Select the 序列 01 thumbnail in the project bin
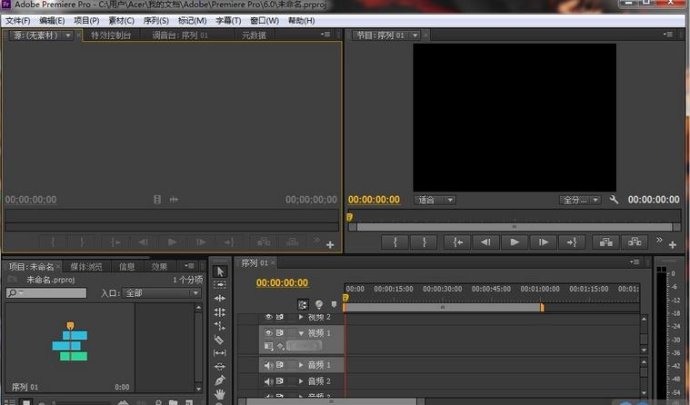The image size is (690, 405). pos(69,342)
